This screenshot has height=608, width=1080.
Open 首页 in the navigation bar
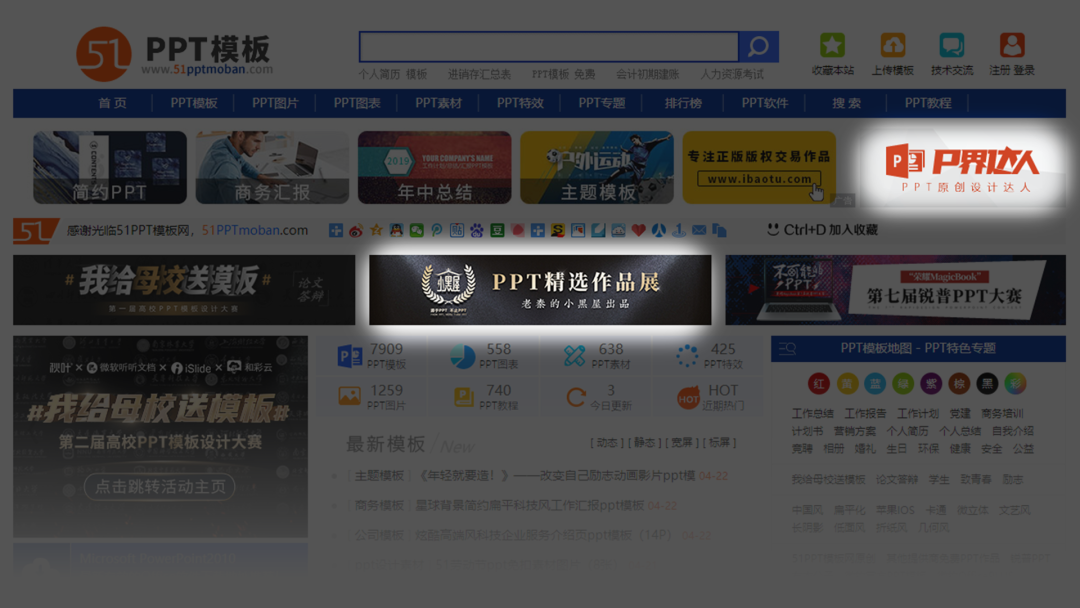[112, 103]
